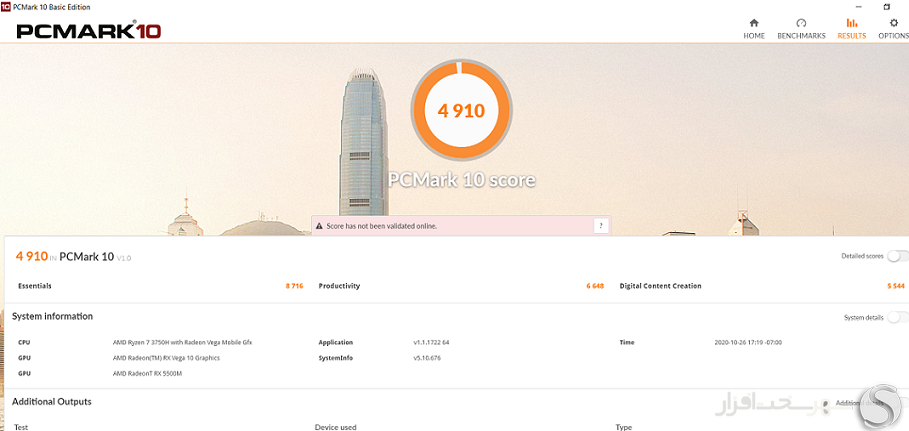The width and height of the screenshot is (909, 431).
Task: Select the Essentials label
Action: point(35,286)
